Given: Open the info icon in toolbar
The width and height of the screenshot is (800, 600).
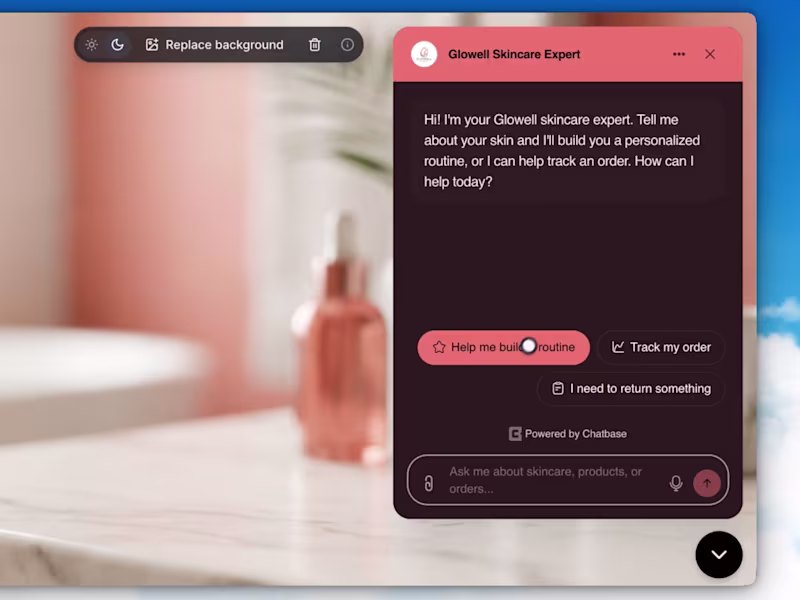Looking at the screenshot, I should (x=347, y=45).
